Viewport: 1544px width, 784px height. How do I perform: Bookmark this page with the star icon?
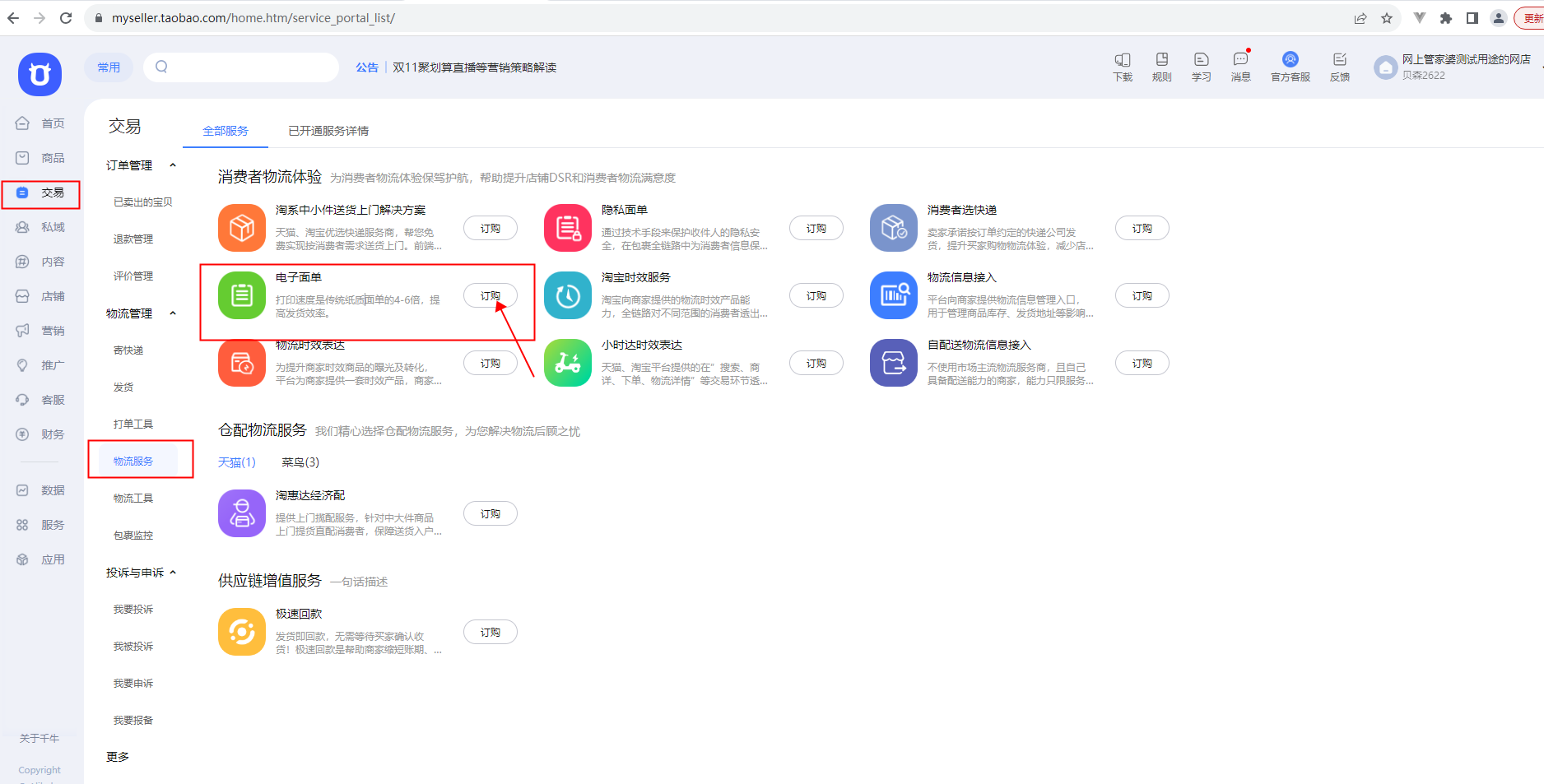(1387, 18)
